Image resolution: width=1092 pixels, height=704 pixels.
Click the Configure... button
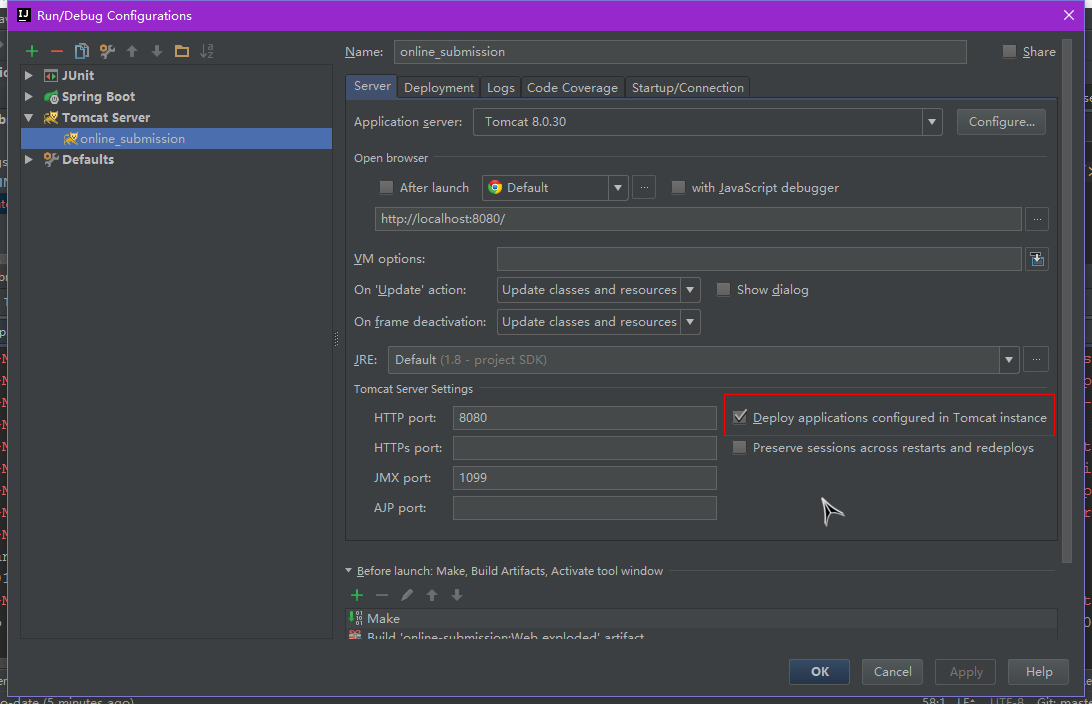click(x=1001, y=122)
